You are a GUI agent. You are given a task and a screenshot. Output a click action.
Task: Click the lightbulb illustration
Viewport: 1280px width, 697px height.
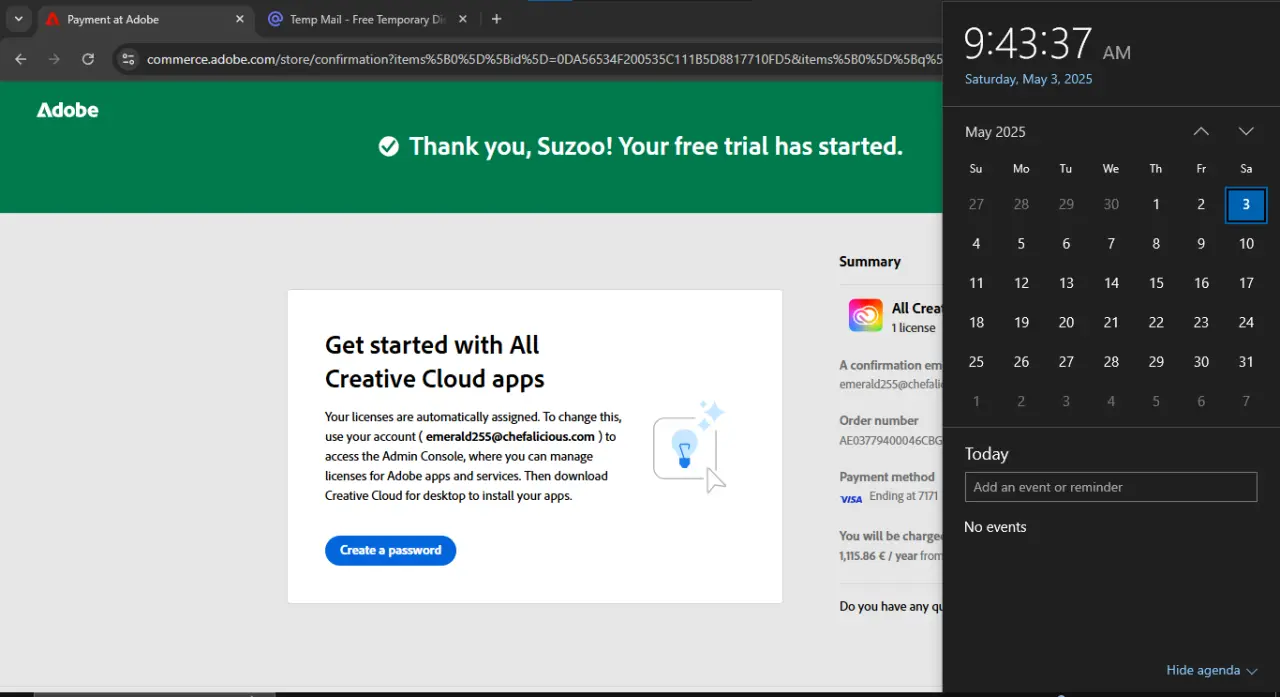690,447
